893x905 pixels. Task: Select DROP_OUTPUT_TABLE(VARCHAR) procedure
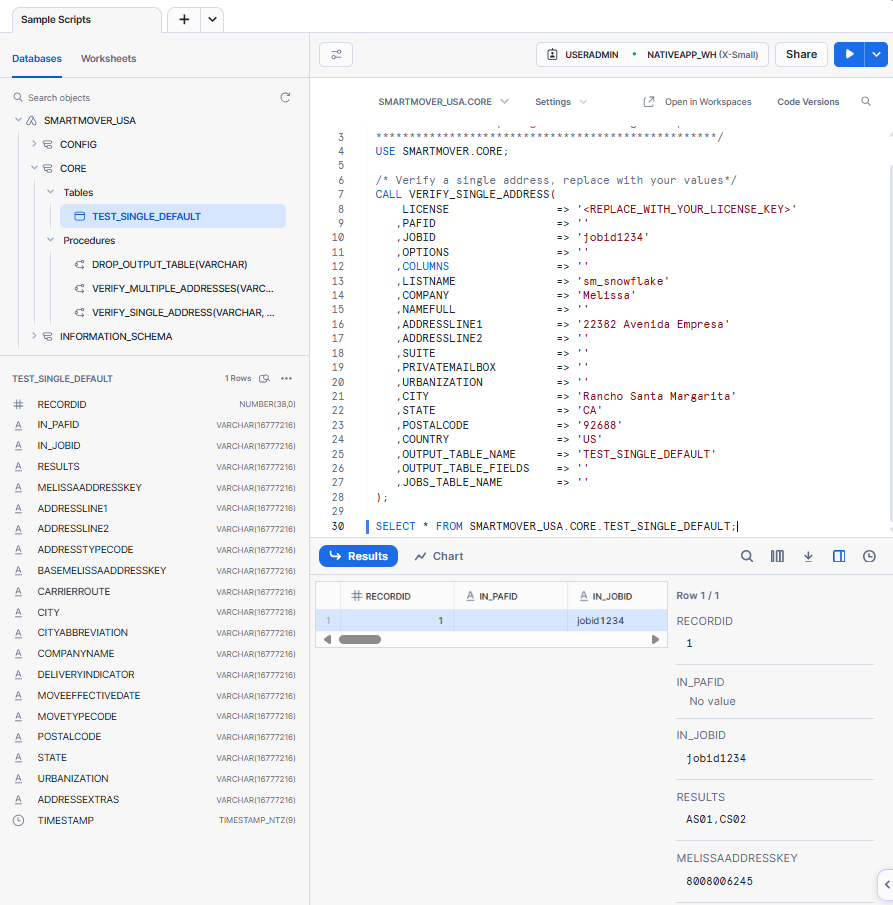point(169,264)
